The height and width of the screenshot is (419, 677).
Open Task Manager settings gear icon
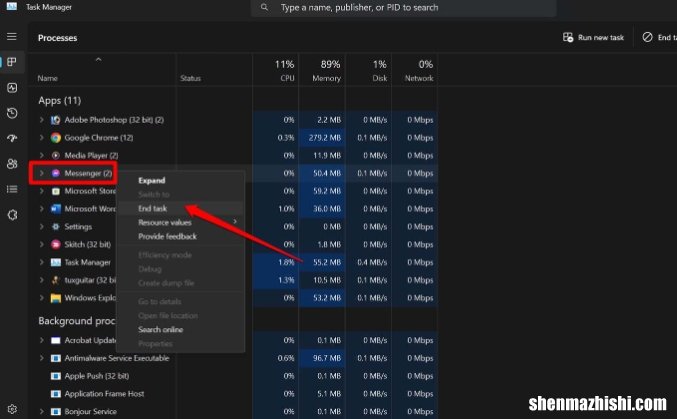tap(12, 409)
